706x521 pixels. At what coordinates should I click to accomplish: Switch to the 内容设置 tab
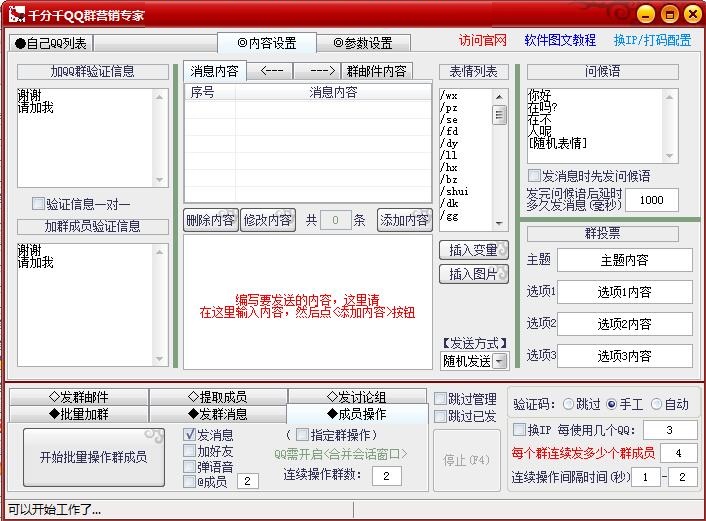click(x=267, y=43)
